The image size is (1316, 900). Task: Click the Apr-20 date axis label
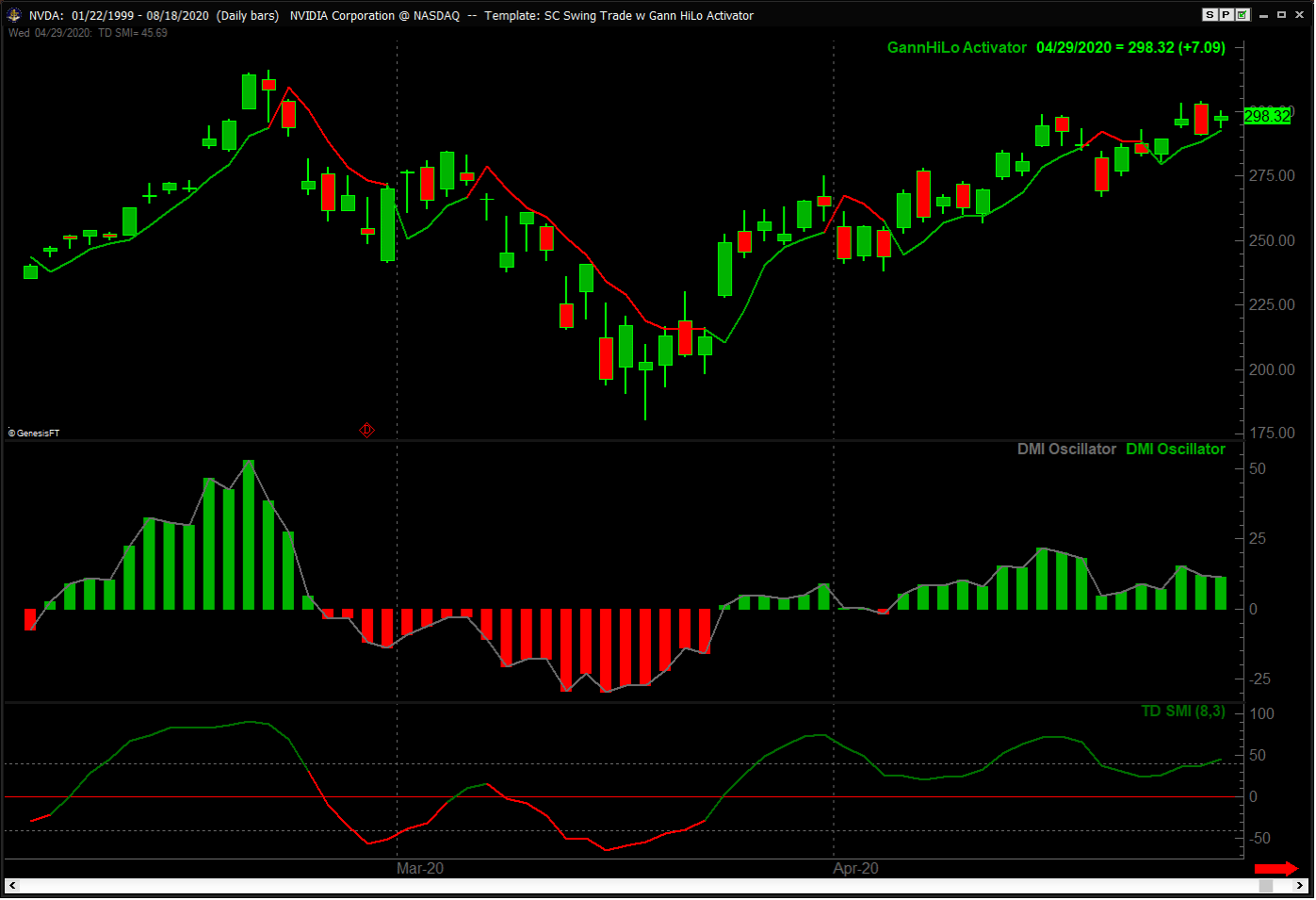(x=855, y=868)
